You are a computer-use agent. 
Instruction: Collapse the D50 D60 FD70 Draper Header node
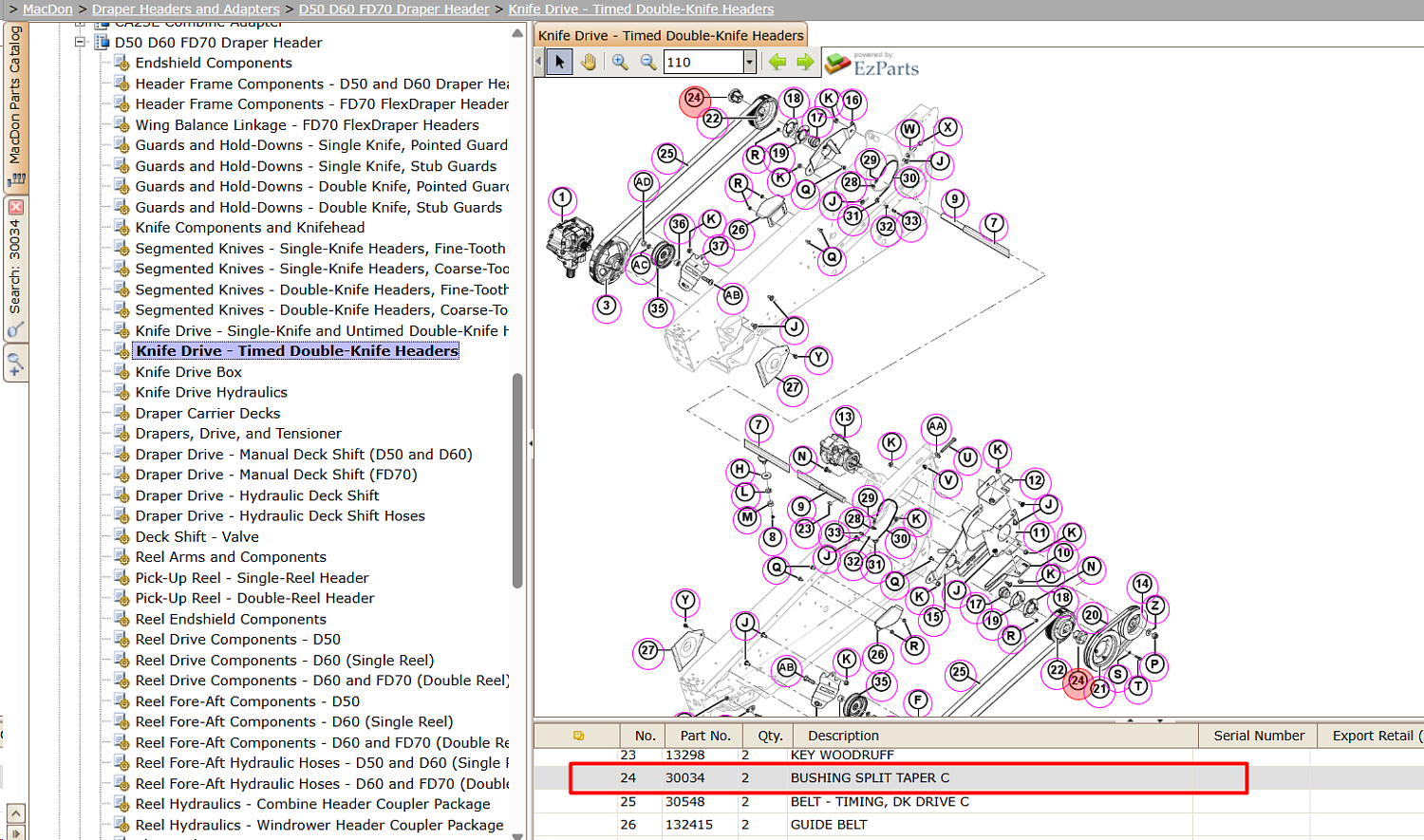80,43
